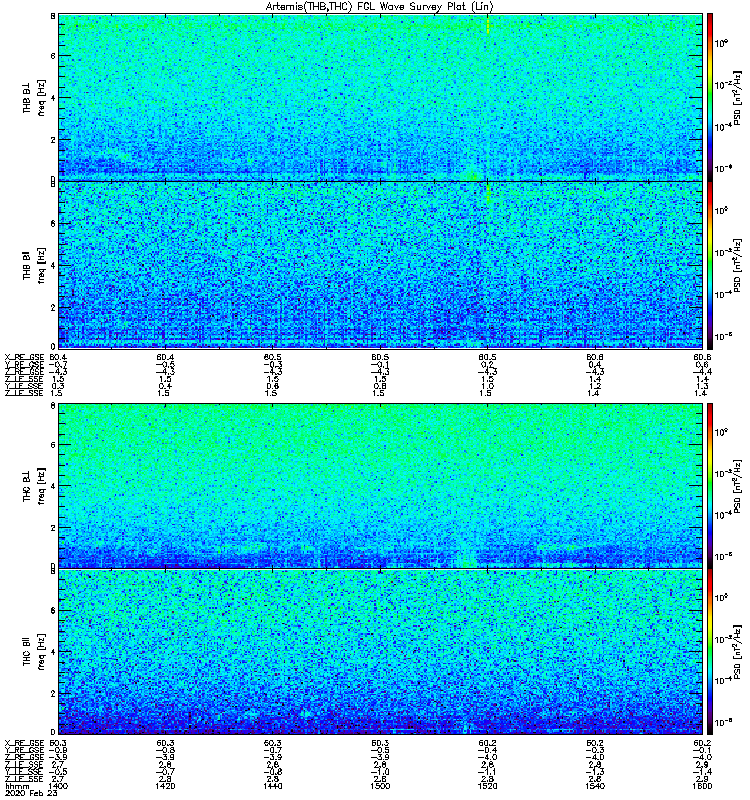The image size is (750, 800).
Task: Select the 'THC B∥ freq [Hz]' axis label
Action: click(x=34, y=652)
